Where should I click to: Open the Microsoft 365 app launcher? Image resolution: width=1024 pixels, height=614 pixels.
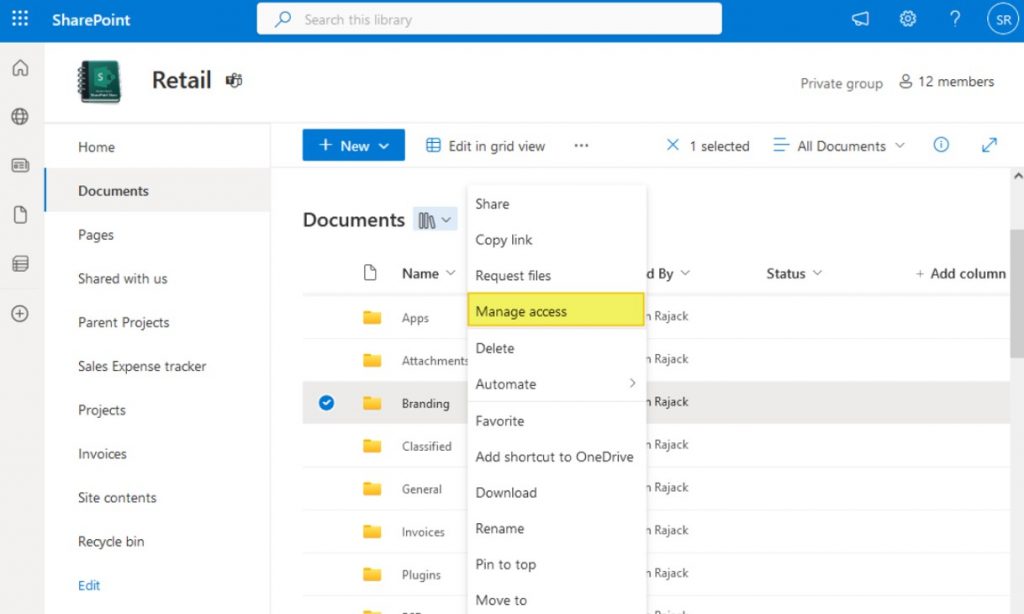[x=20, y=19]
